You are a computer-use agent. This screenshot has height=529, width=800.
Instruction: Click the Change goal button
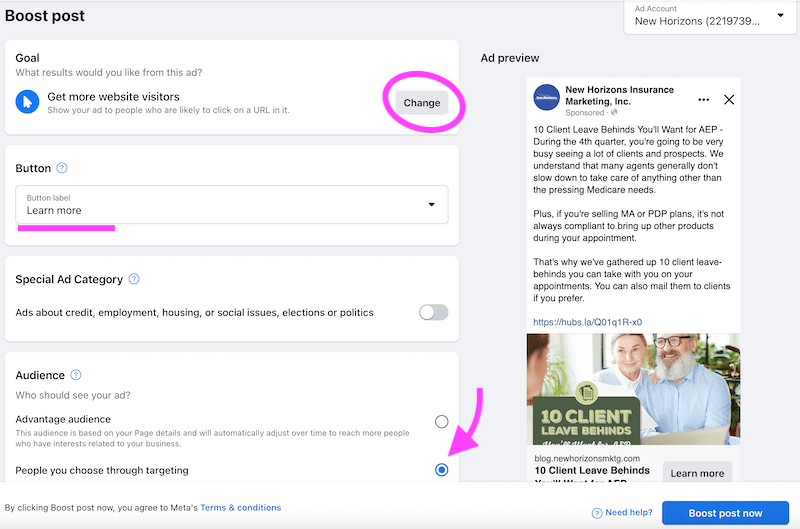tap(421, 103)
